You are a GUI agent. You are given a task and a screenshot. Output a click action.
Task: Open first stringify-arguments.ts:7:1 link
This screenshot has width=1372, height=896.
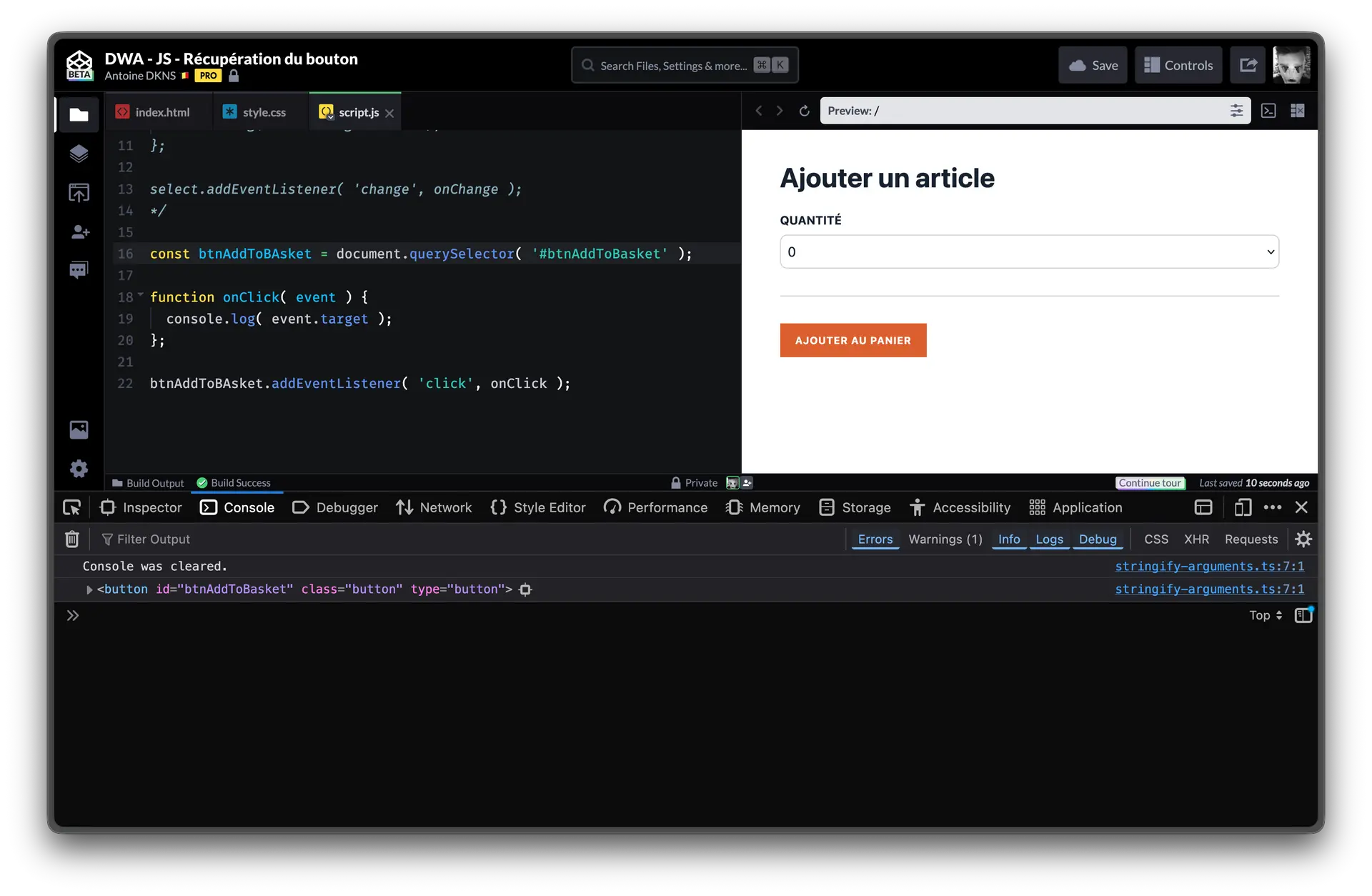(1209, 567)
